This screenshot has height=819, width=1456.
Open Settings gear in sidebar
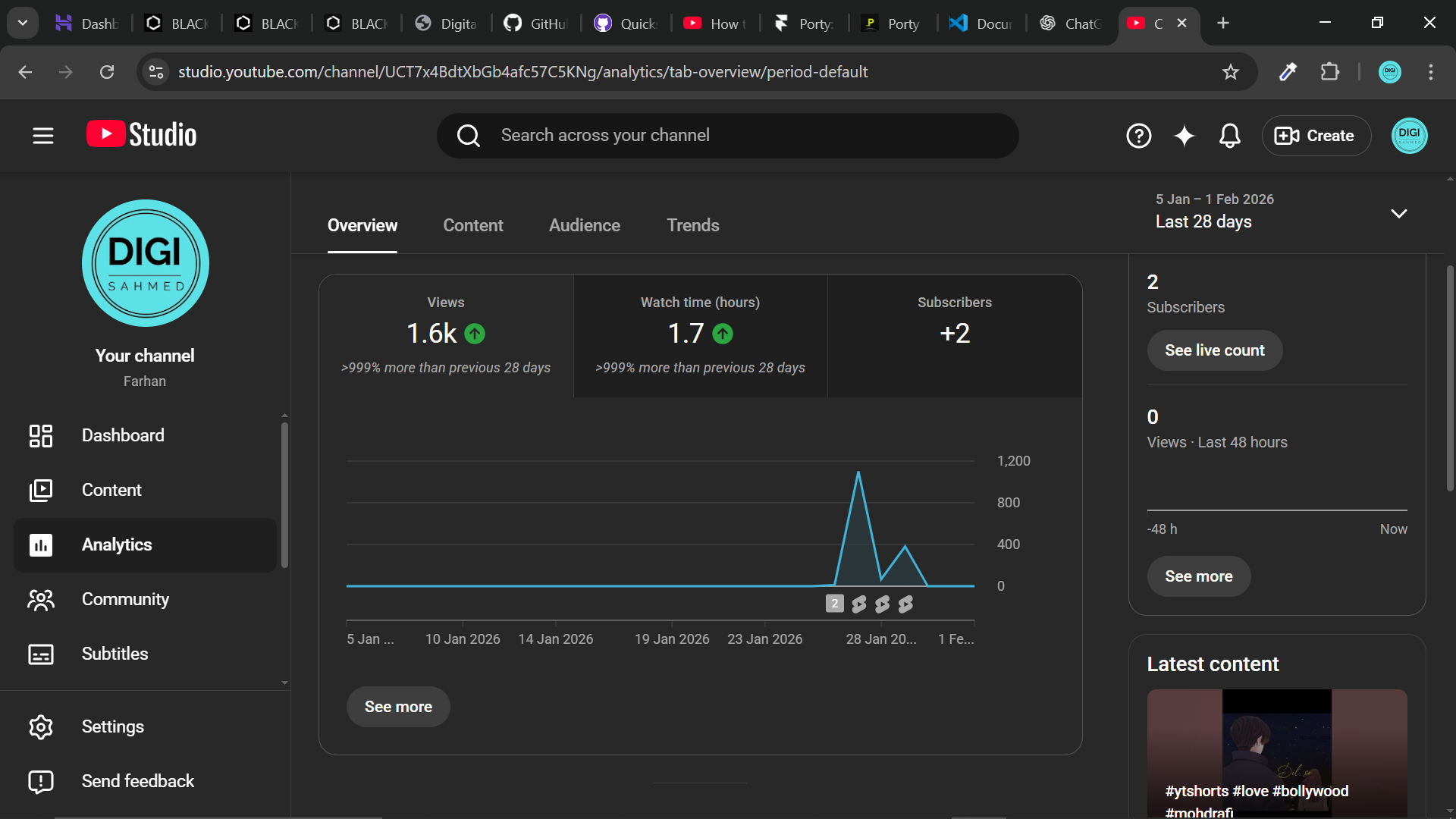41,726
